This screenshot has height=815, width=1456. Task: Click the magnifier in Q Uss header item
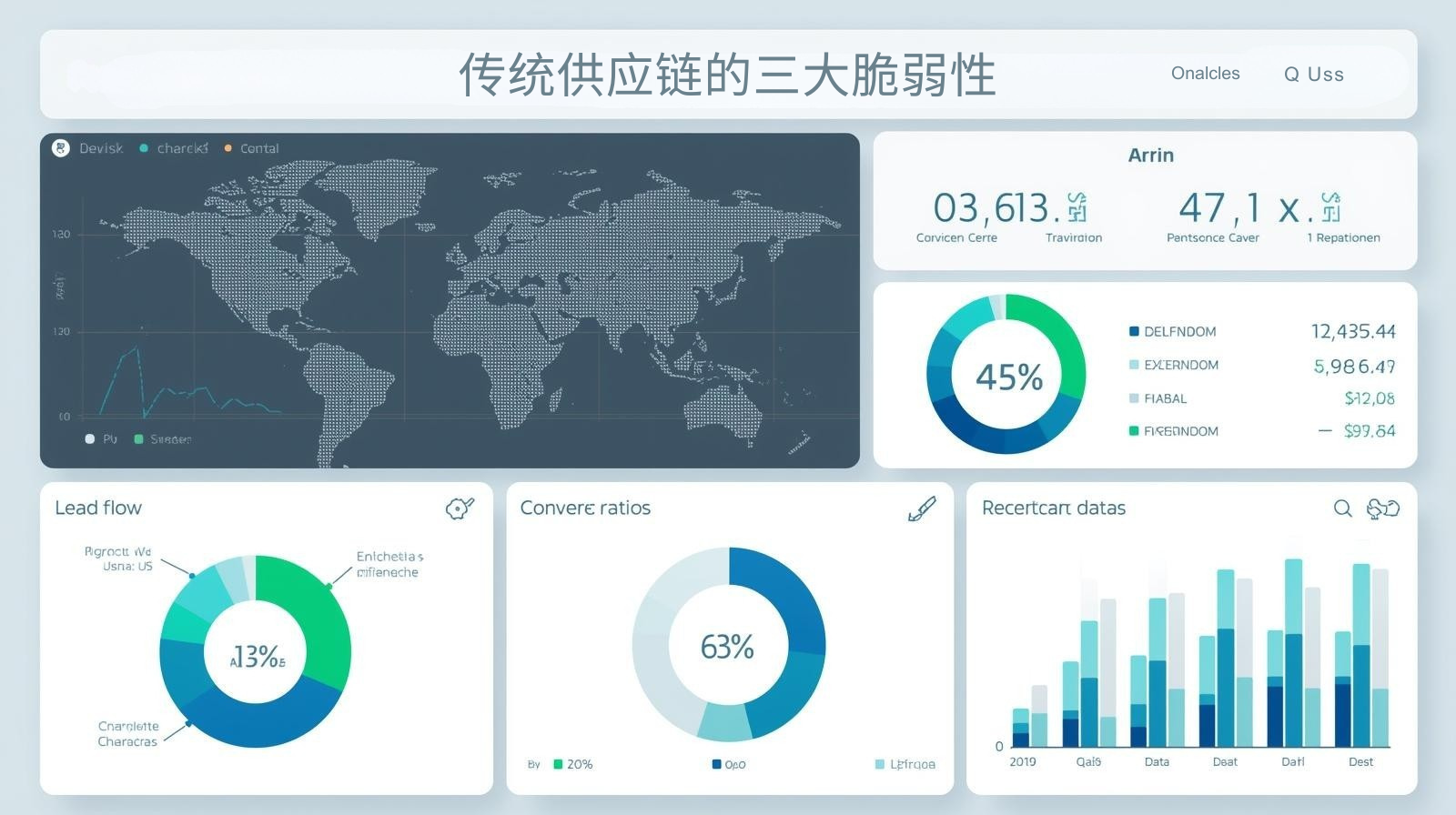point(1290,75)
